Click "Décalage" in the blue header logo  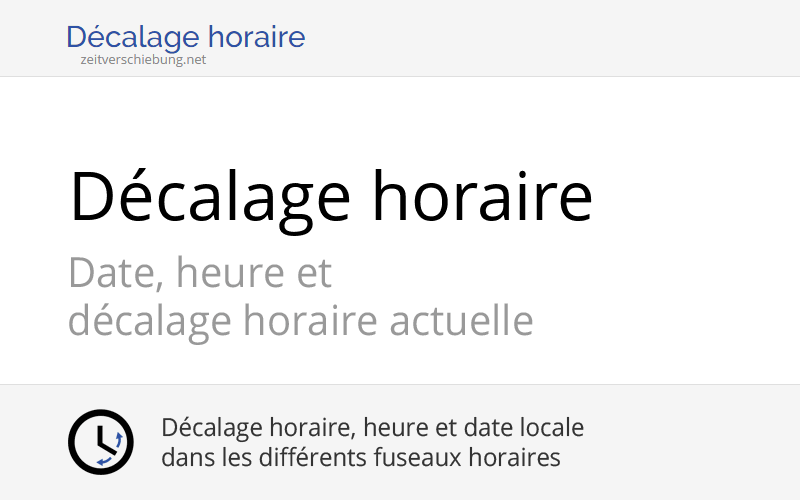(x=133, y=38)
